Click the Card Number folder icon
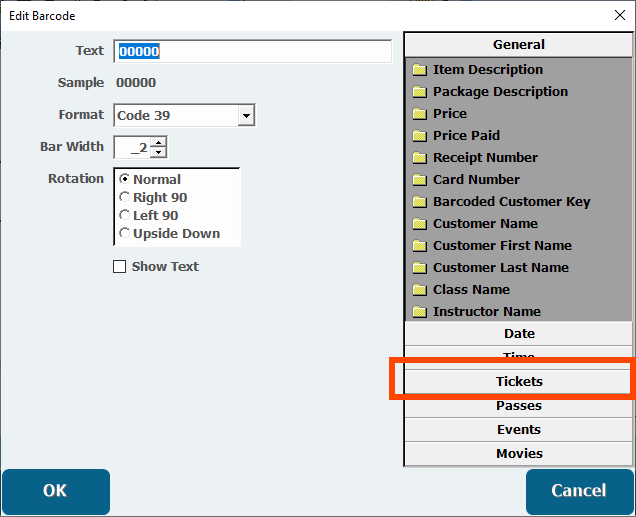Image resolution: width=636 pixels, height=517 pixels. pos(419,180)
